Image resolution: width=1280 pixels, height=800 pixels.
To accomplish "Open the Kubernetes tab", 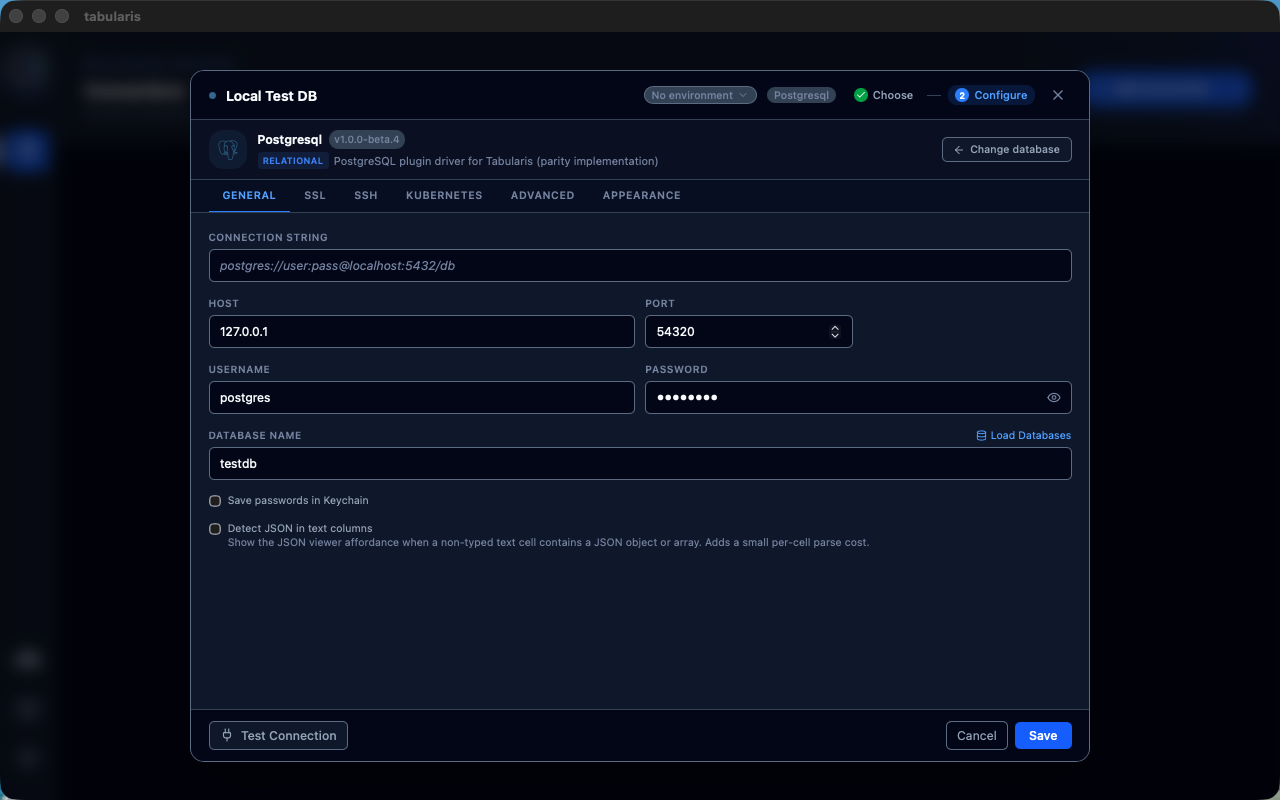I will [444, 196].
